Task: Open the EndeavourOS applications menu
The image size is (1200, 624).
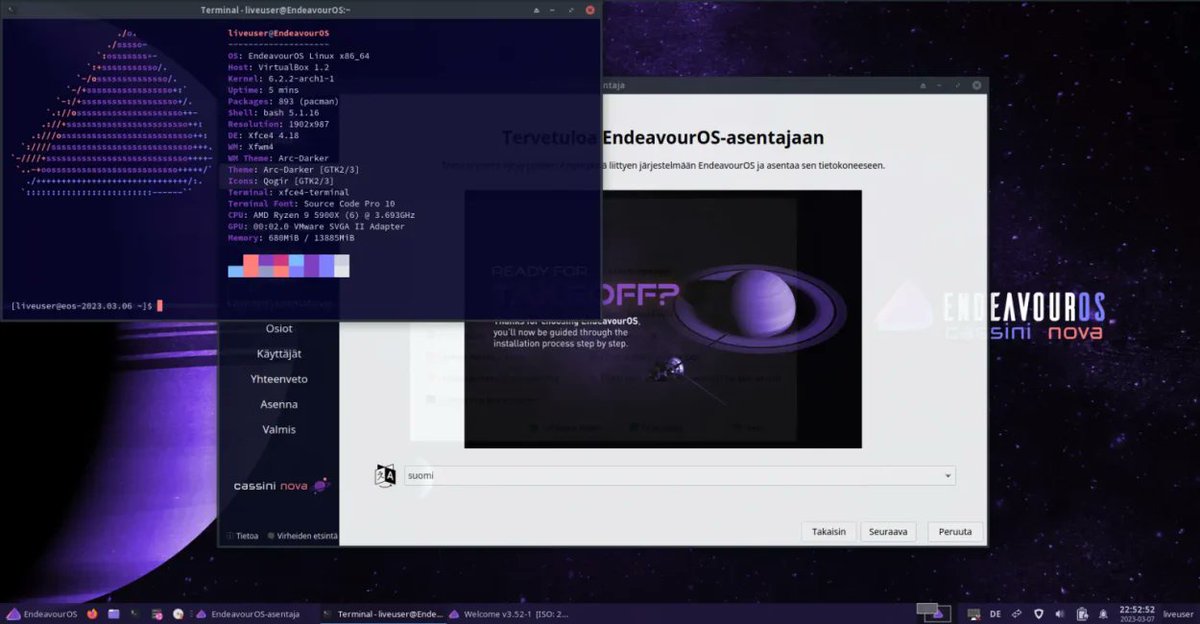Action: tap(42, 614)
